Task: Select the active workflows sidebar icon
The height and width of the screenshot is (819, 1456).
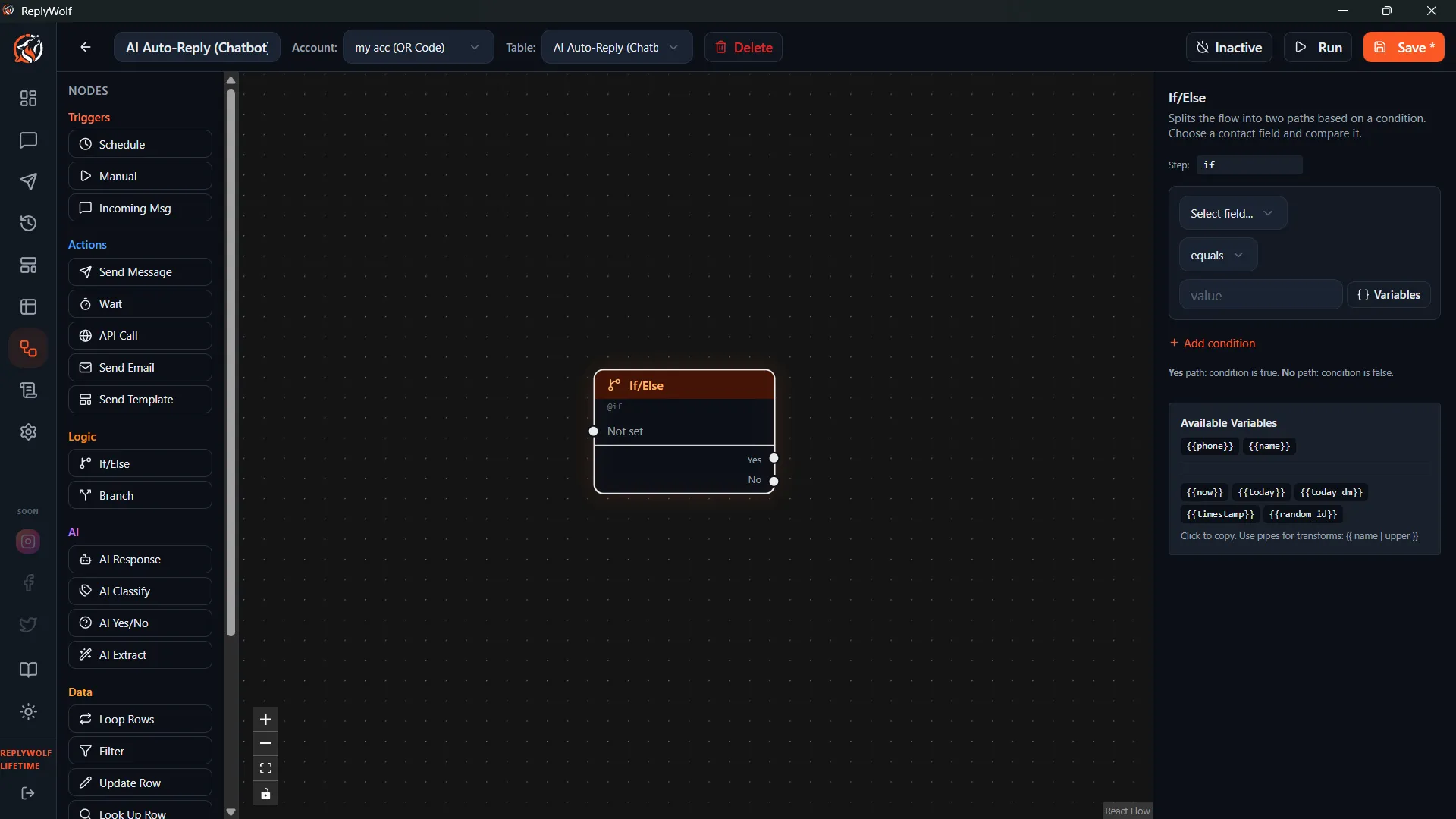Action: coord(28,349)
